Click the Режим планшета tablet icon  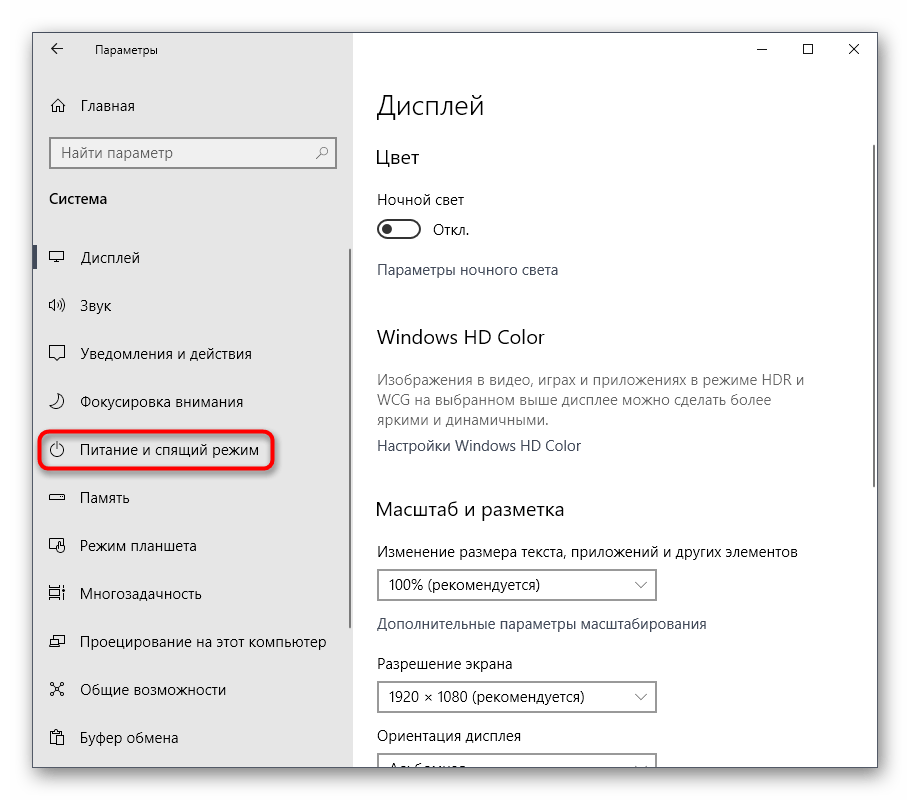(x=58, y=546)
